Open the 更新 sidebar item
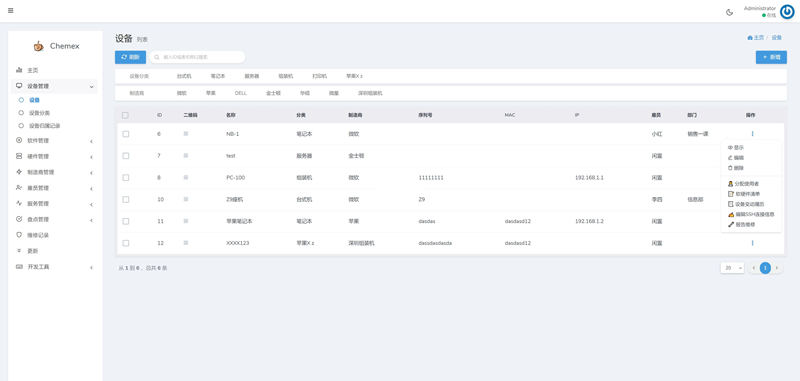 point(55,251)
